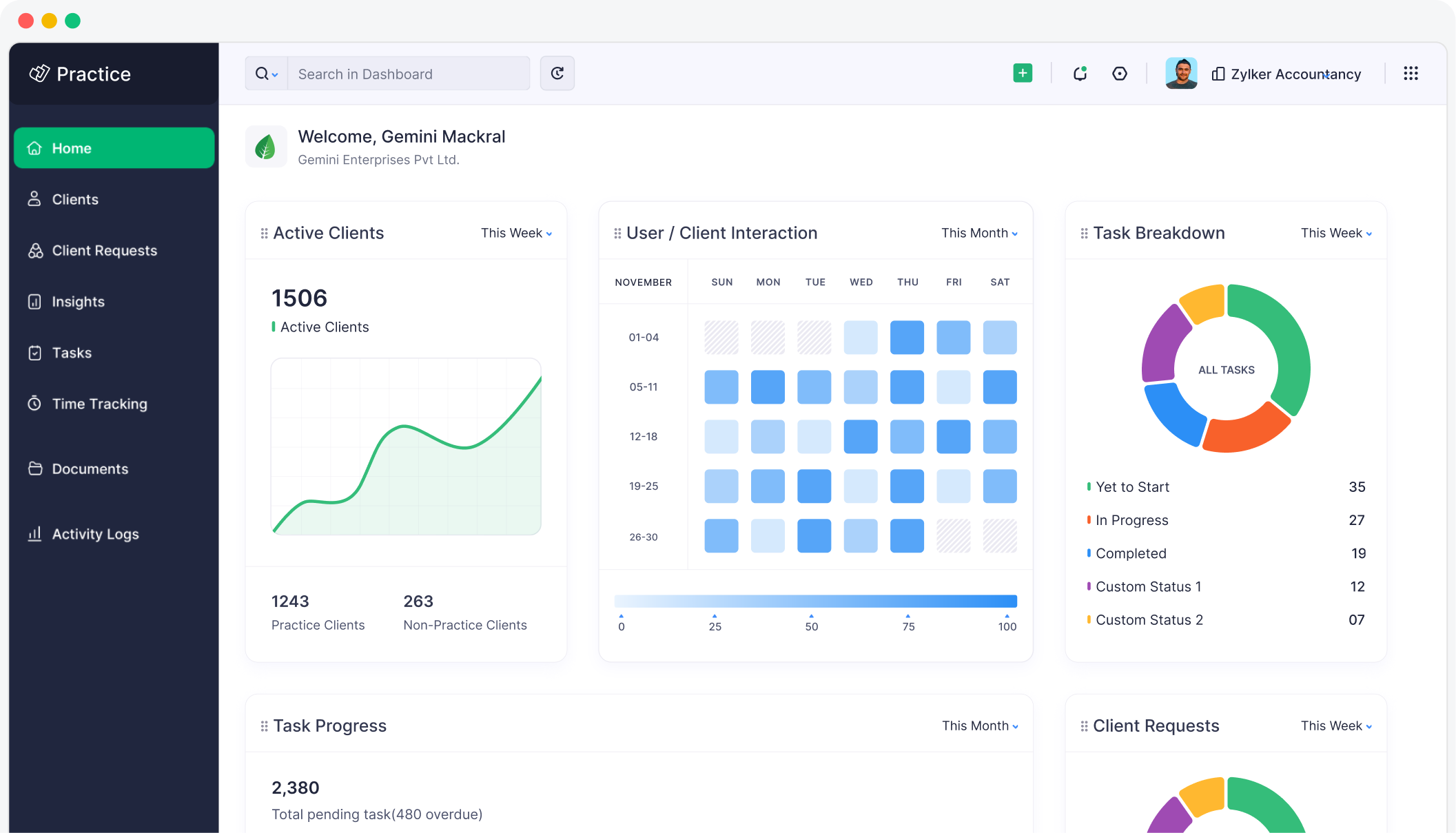Click the circular target settings icon
Viewport: 1456px width, 833px height.
(1120, 73)
